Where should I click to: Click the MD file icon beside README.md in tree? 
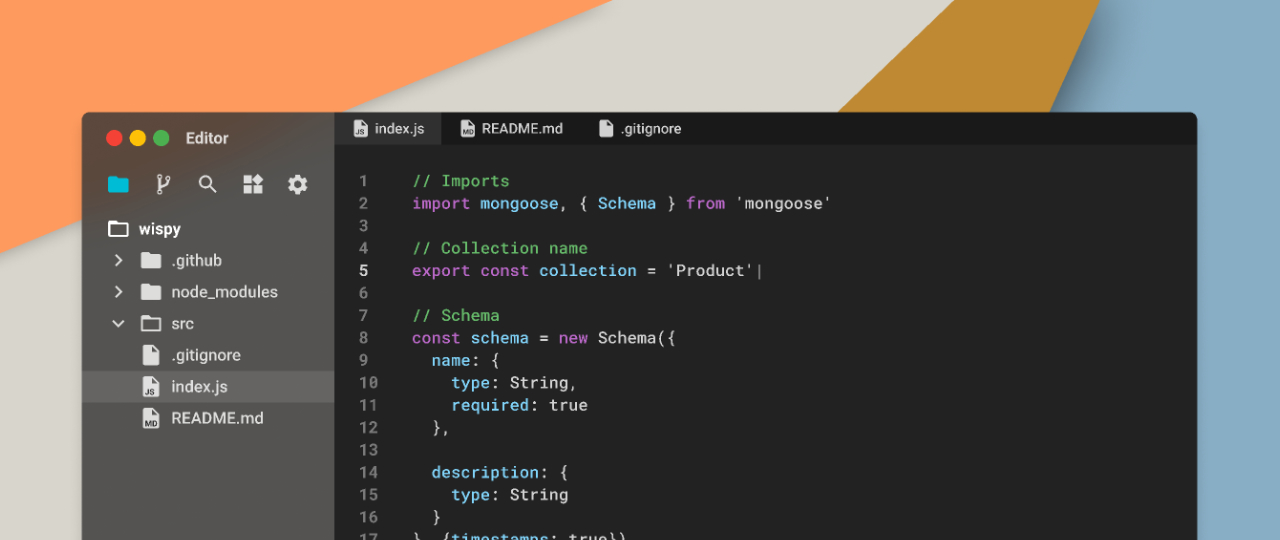(x=151, y=419)
